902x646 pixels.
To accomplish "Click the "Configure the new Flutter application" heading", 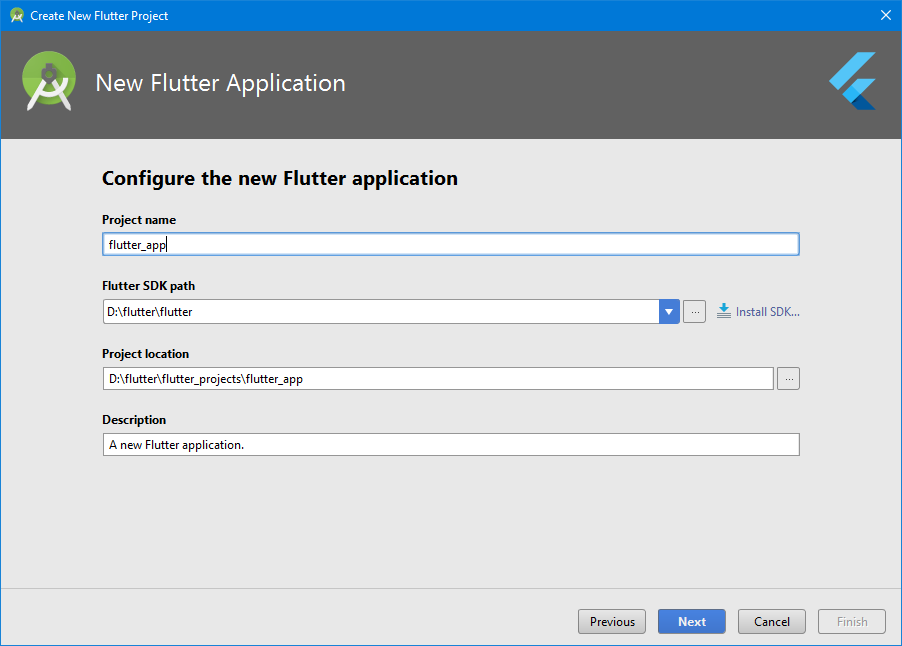I will coord(280,179).
